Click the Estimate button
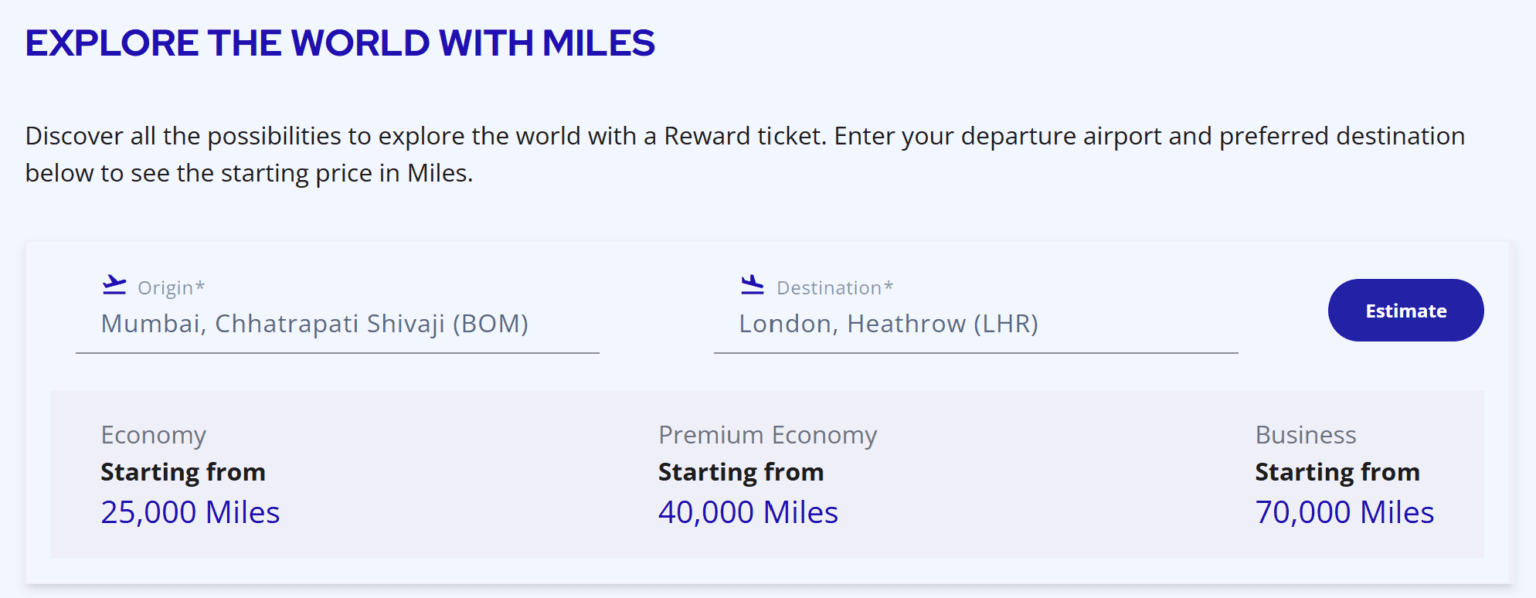This screenshot has height=598, width=1536. coord(1405,310)
